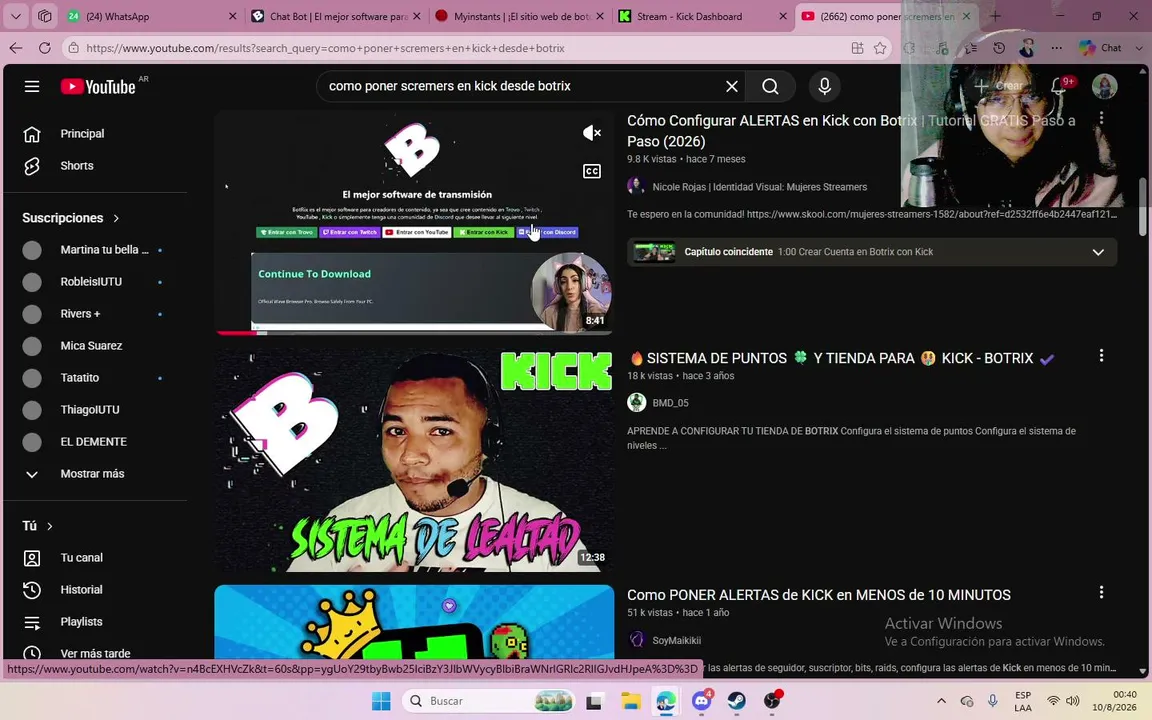Open browser settings three-dots menu
This screenshot has height=720, width=1152.
coord(1056,48)
